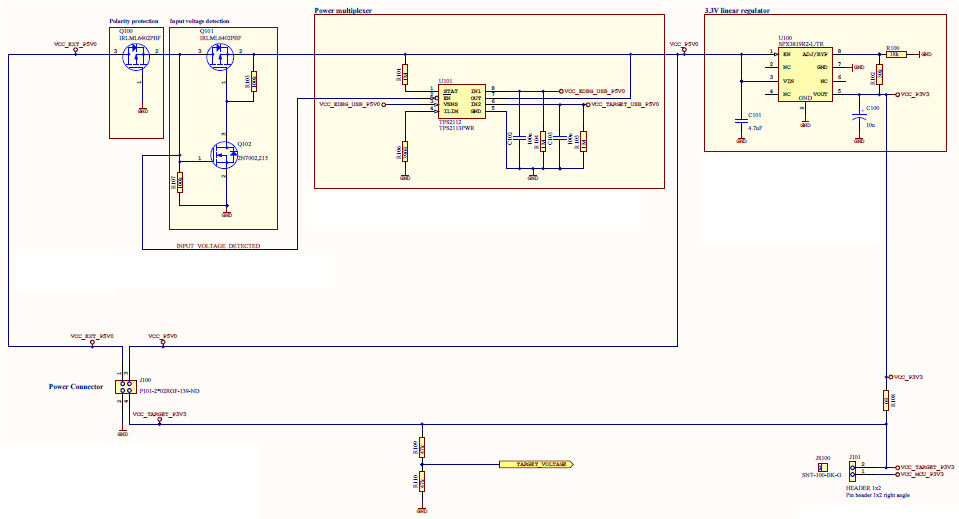The height and width of the screenshot is (519, 959).
Task: Select the '3.3V linear regulator' block title
Action: click(x=737, y=11)
